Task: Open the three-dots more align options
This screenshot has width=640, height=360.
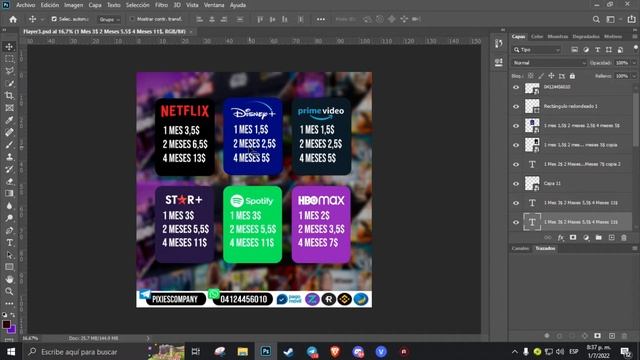Action: pos(321,19)
